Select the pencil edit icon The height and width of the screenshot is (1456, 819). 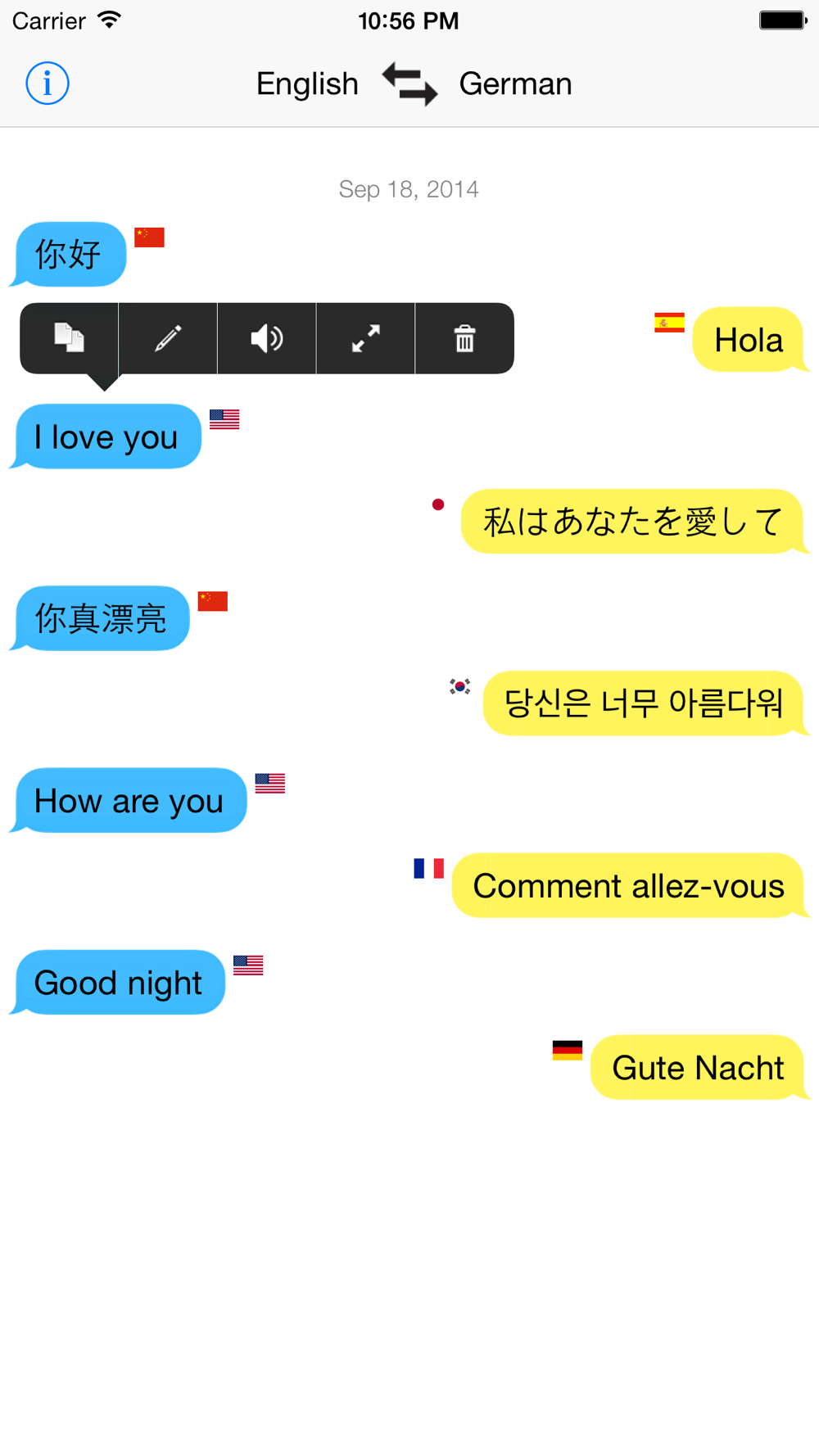pos(168,338)
